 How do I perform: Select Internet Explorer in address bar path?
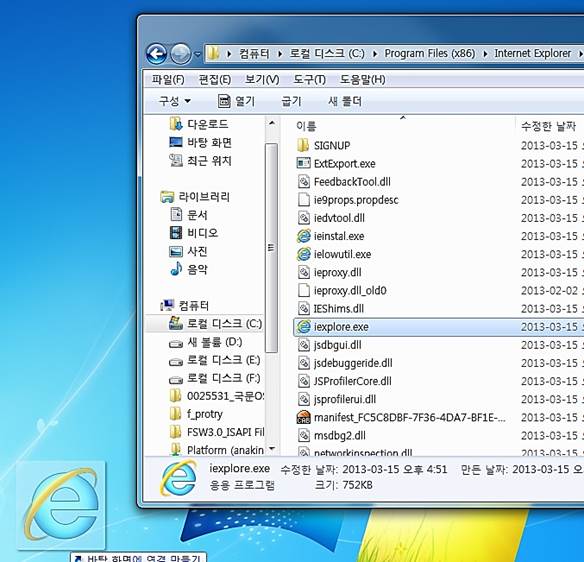point(533,54)
